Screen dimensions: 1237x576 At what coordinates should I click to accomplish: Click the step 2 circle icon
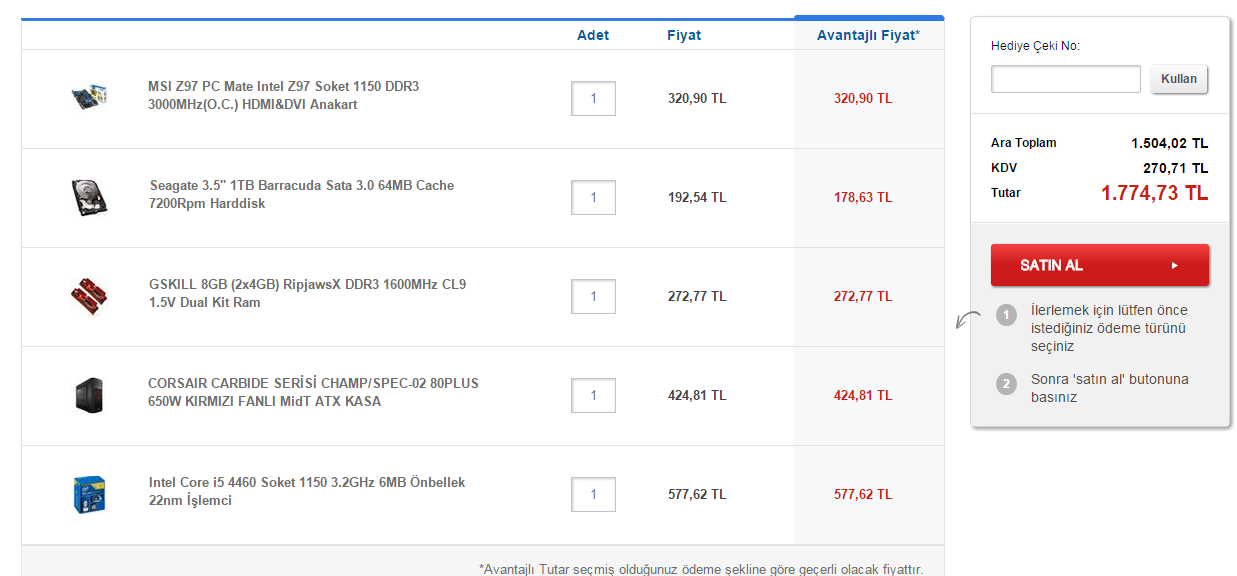1006,383
